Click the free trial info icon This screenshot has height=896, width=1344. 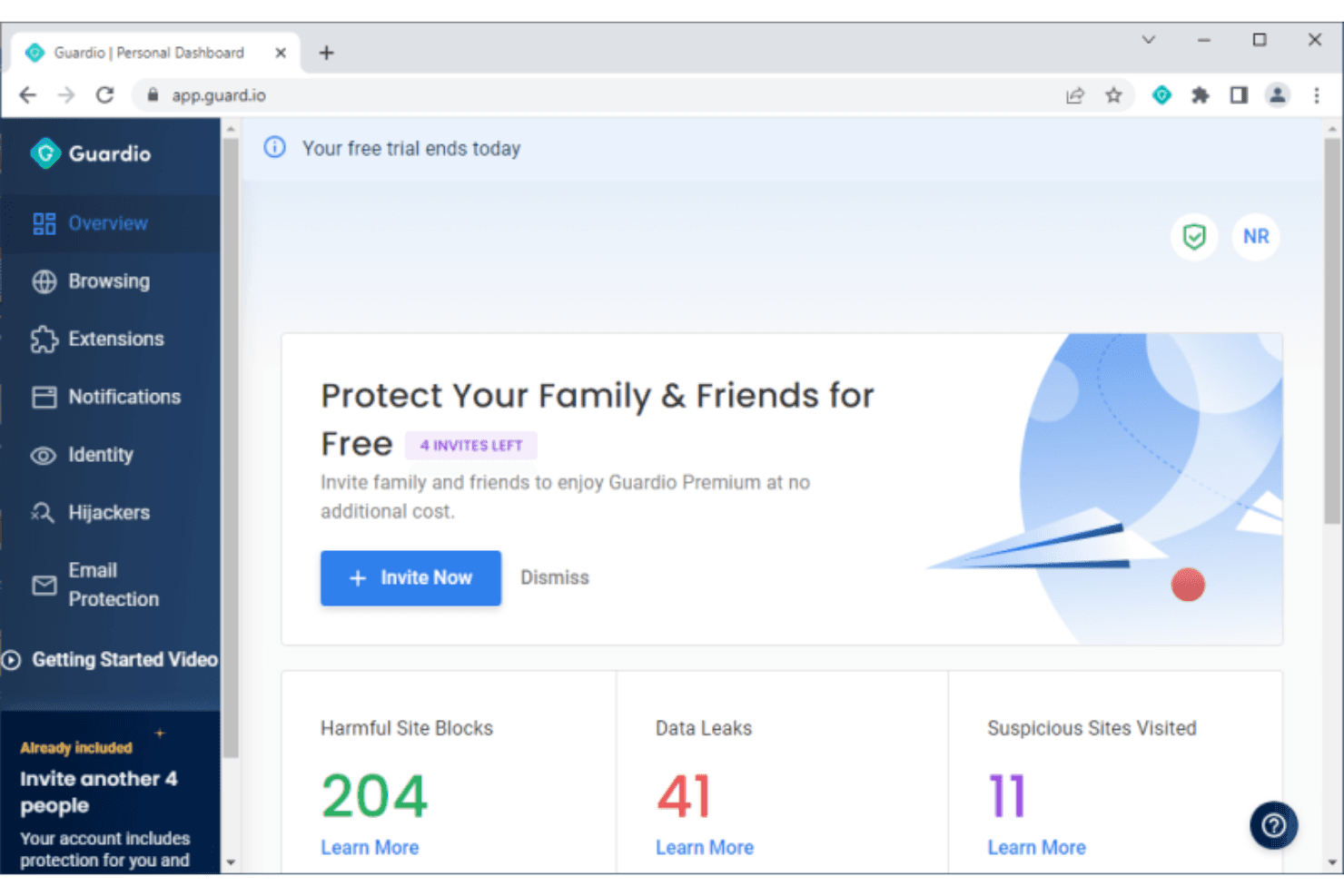tap(274, 148)
